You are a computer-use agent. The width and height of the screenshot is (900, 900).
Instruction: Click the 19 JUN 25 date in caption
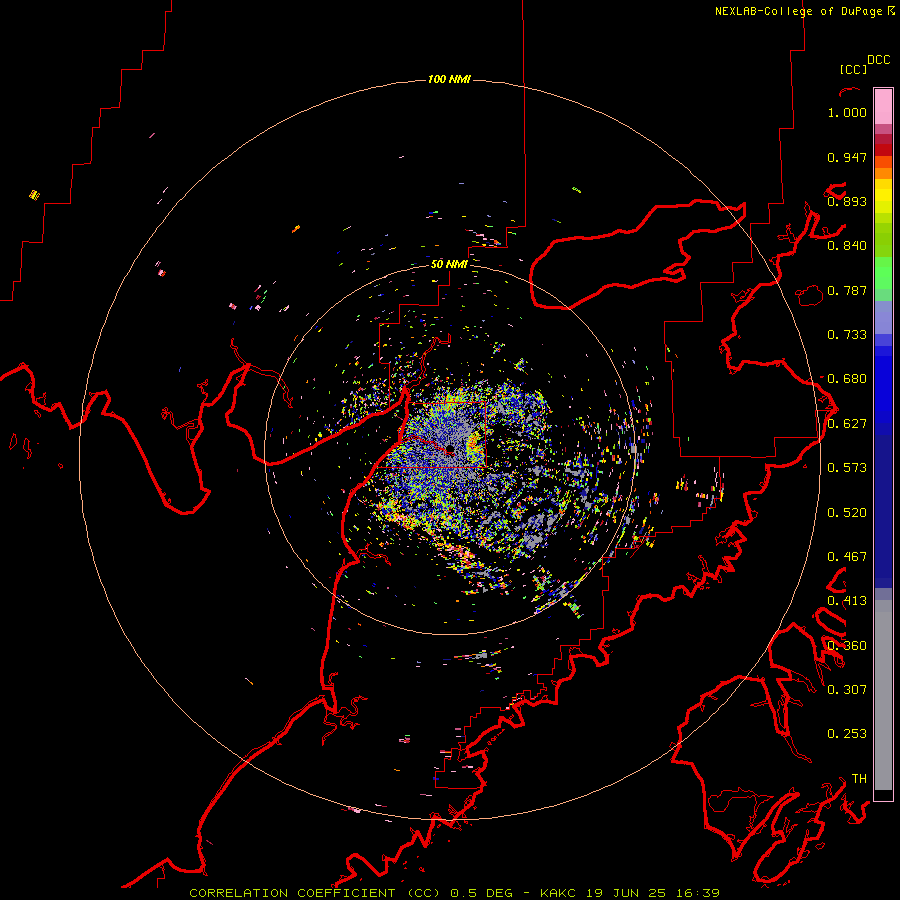624,893
